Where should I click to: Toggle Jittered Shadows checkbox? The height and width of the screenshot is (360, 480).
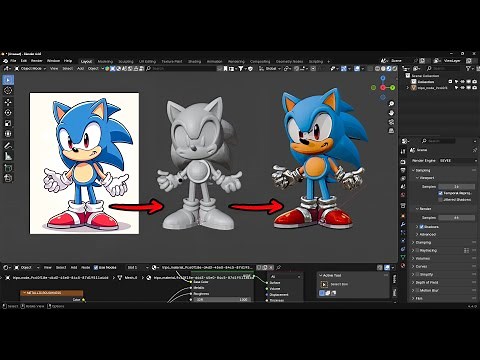click(x=440, y=200)
